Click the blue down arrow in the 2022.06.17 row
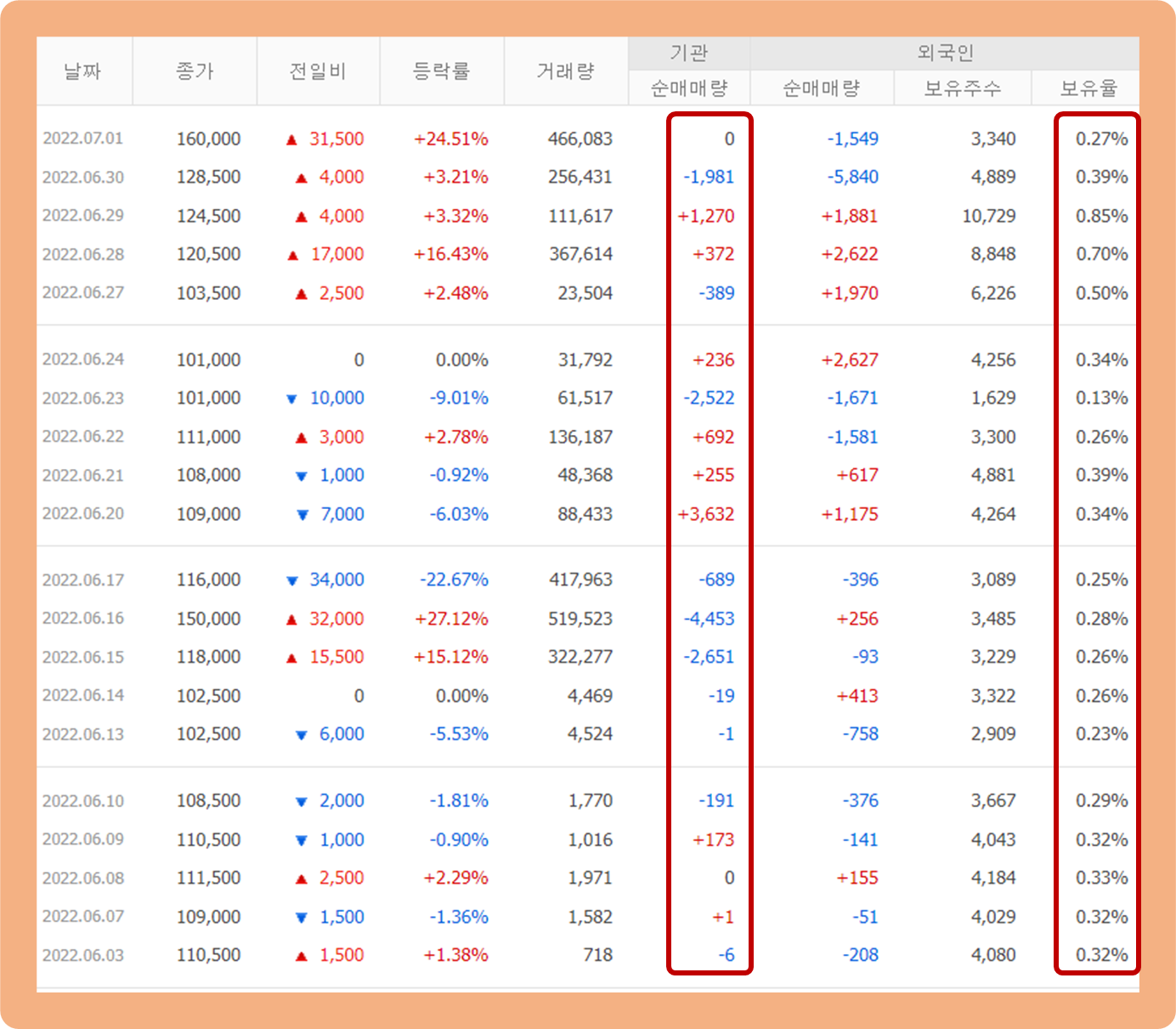Image resolution: width=1176 pixels, height=1029 pixels. [x=291, y=580]
